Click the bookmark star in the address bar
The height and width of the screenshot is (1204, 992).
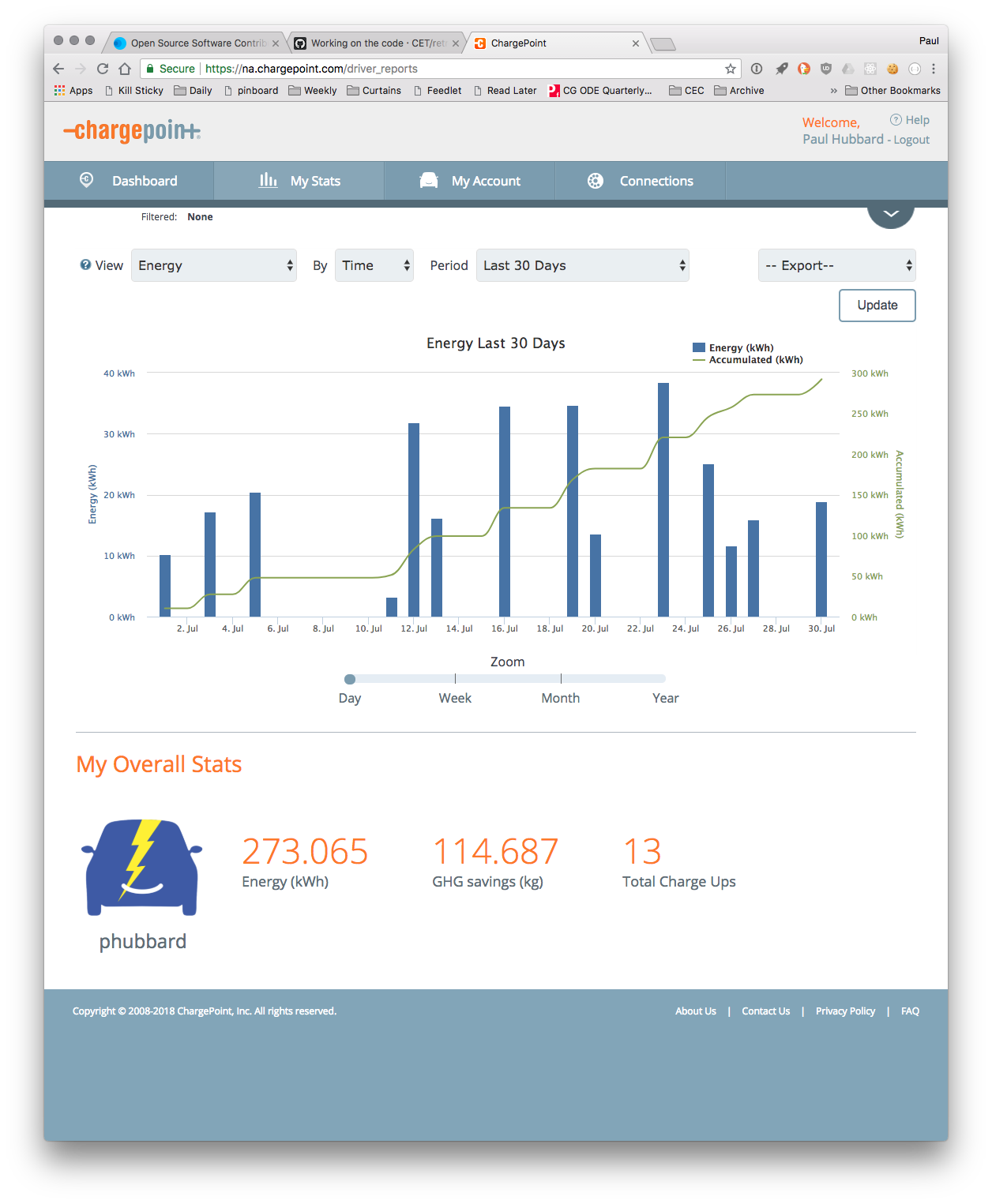pos(731,69)
